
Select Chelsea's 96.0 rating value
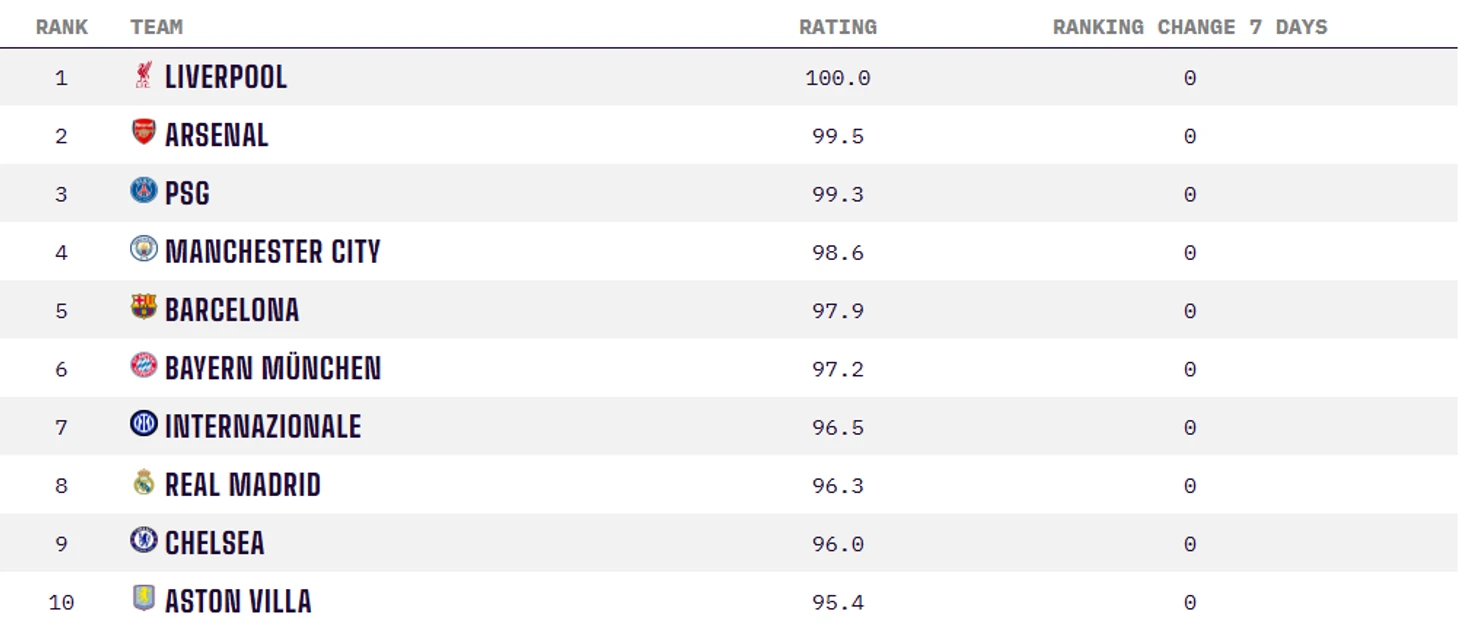[x=838, y=544]
